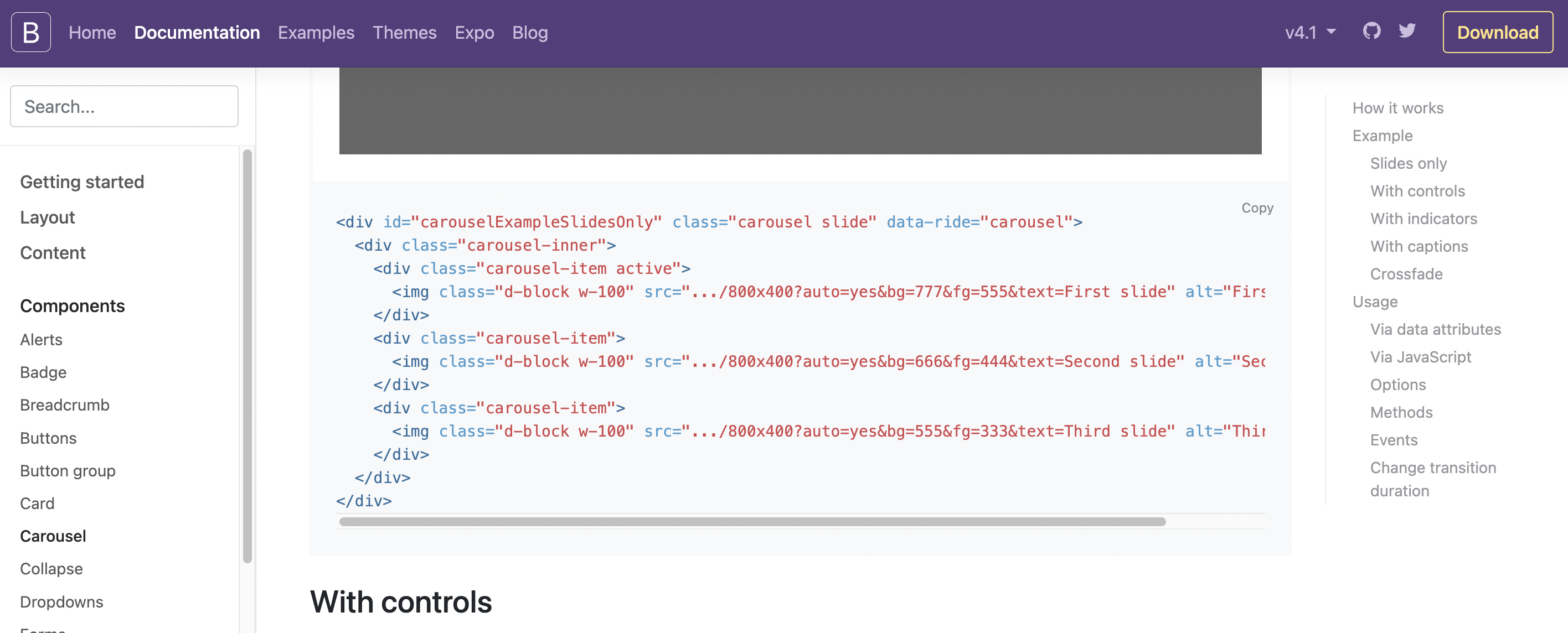1568x633 pixels.
Task: Click the carouselExampleSlidesOnly code line
Action: [709, 222]
